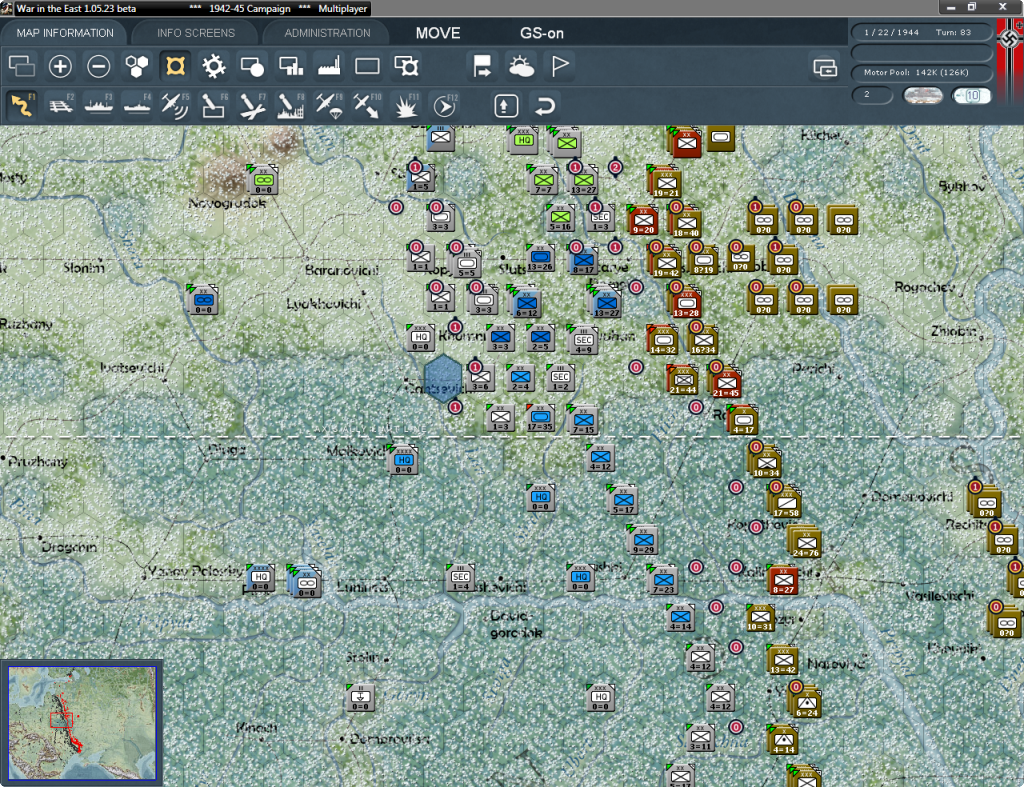
Task: Select the Move mode F1 icon
Action: 22,105
